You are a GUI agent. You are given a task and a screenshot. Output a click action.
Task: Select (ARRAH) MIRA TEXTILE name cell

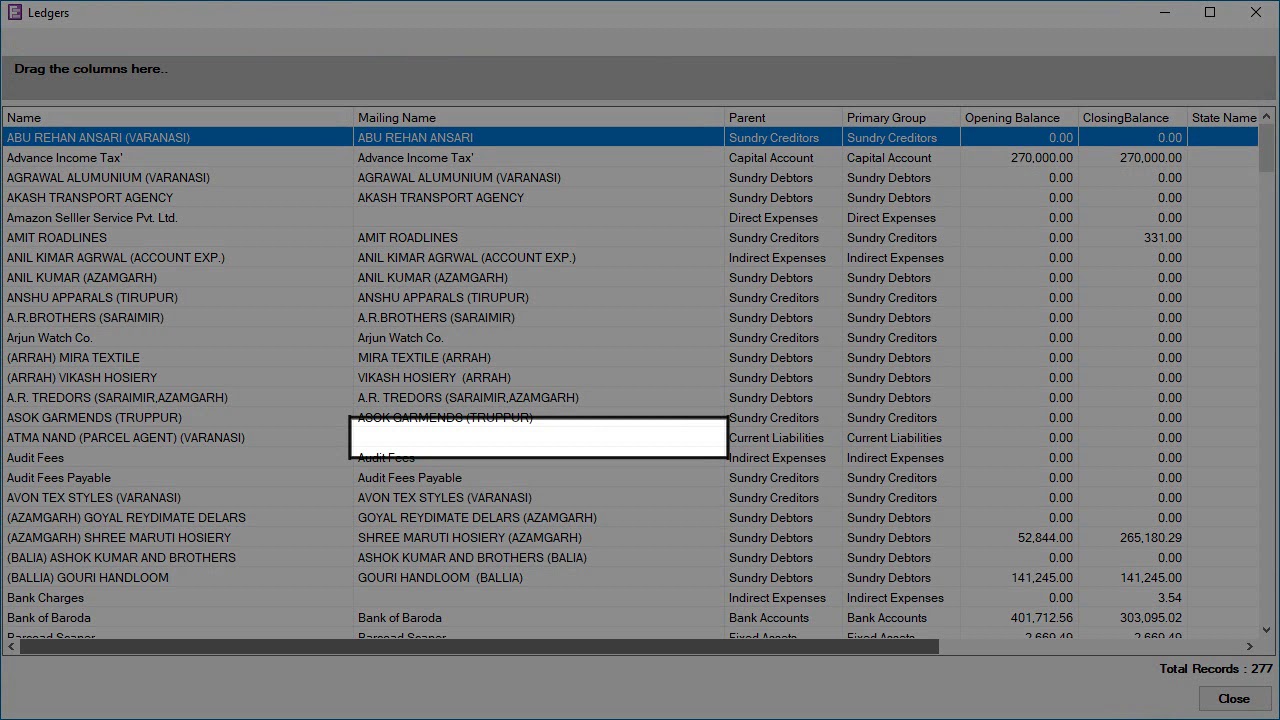179,357
